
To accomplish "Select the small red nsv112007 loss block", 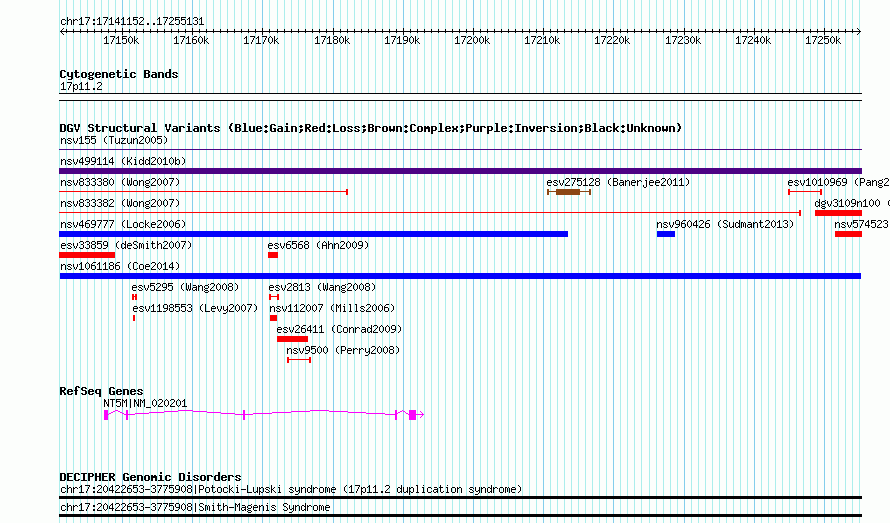I will pos(274,318).
